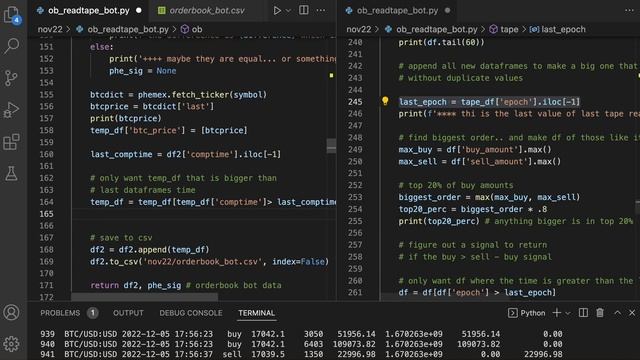Click line number 245 in right editor
Screen dimensions: 640x360
click(355, 102)
